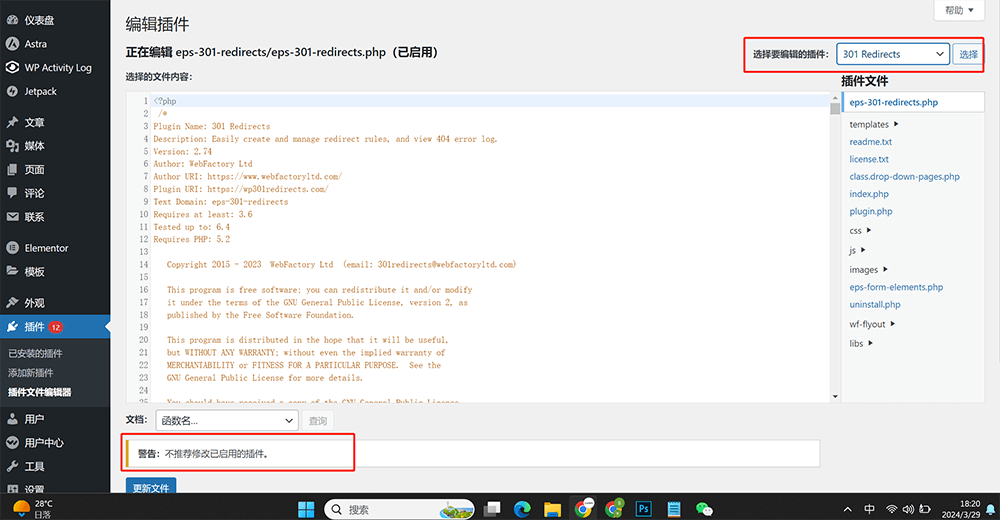The height and width of the screenshot is (520, 1000).
Task: Click the 用户 person icon
Action: tap(12, 419)
